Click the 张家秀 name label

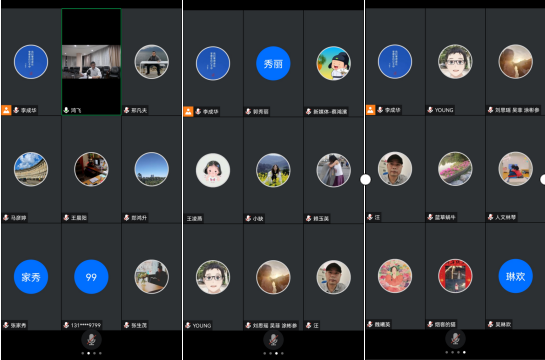coord(18,325)
